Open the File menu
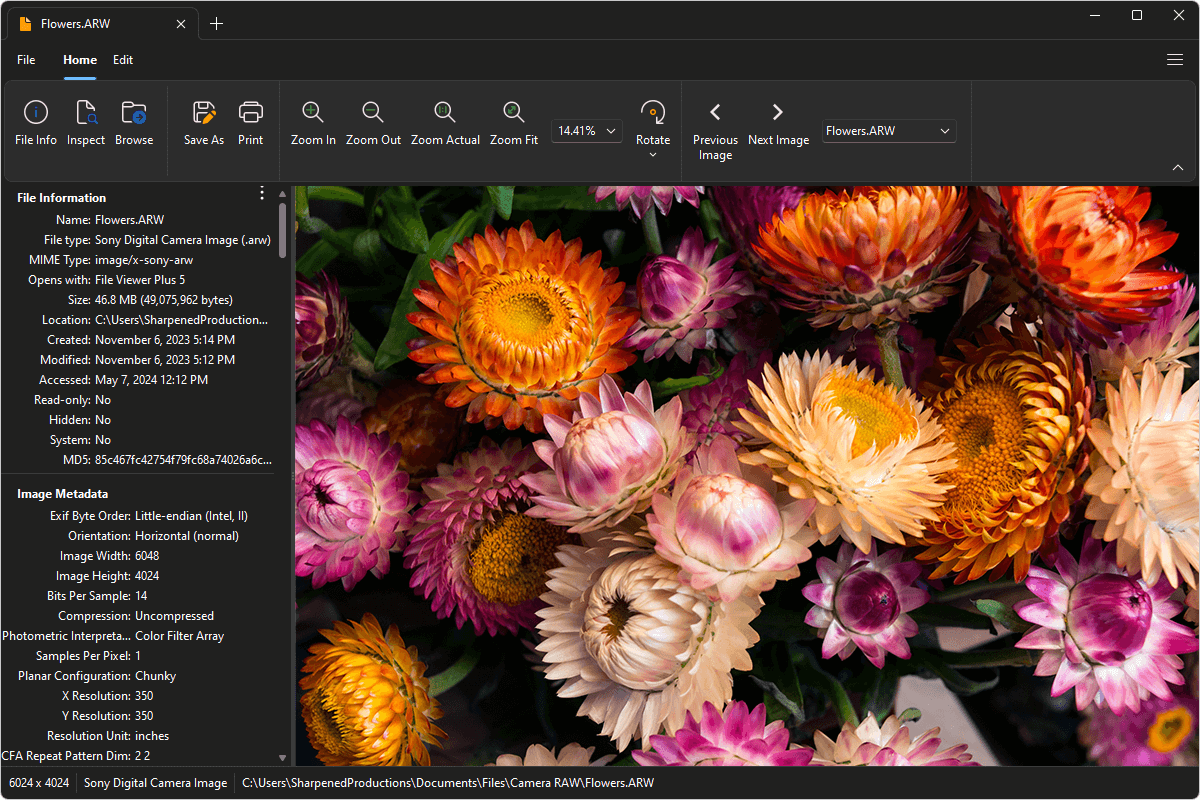This screenshot has height=800, width=1200. point(26,60)
